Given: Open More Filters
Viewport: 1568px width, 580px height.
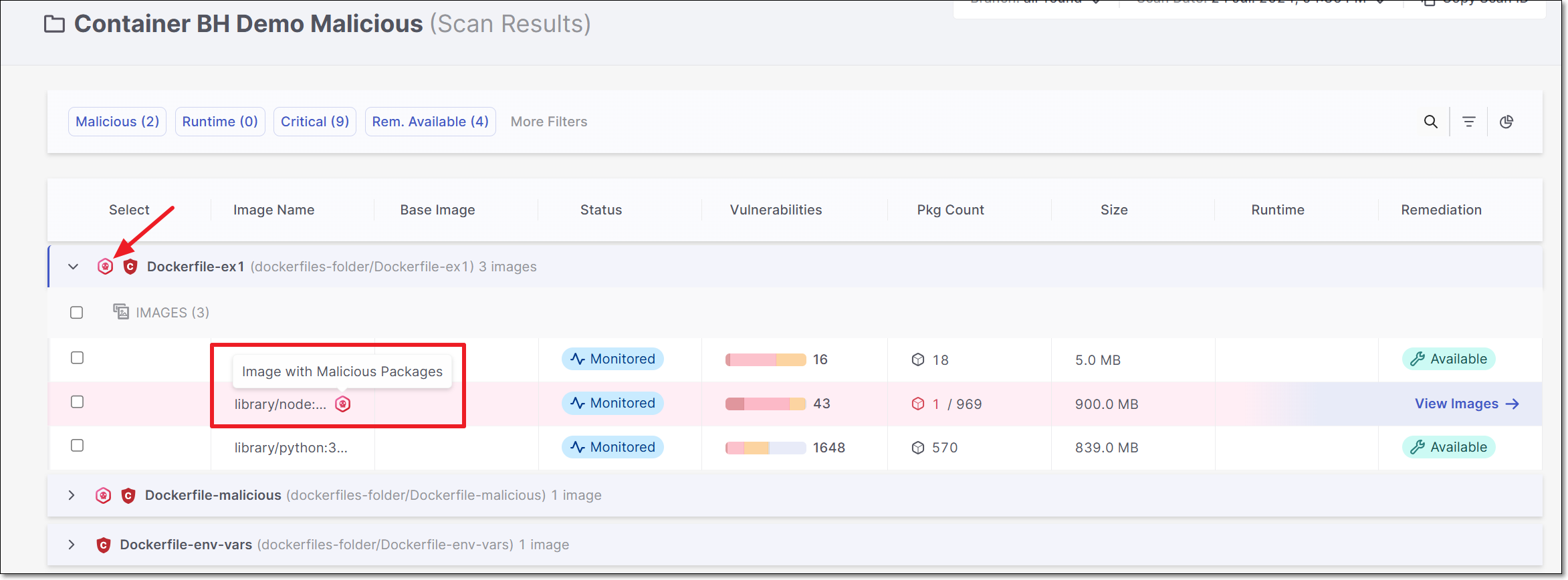Looking at the screenshot, I should click(x=549, y=122).
